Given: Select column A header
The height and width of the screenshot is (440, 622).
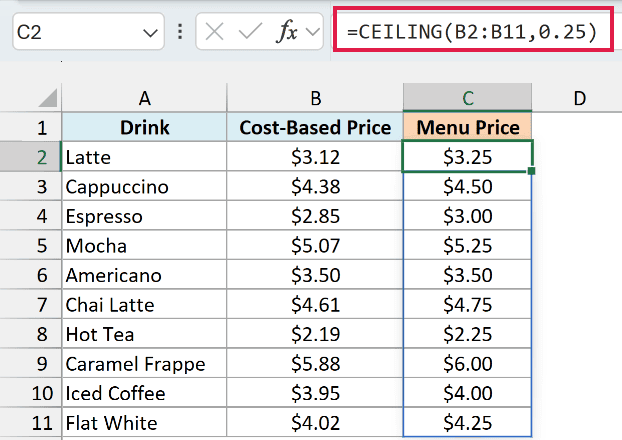Looking at the screenshot, I should 144,98.
